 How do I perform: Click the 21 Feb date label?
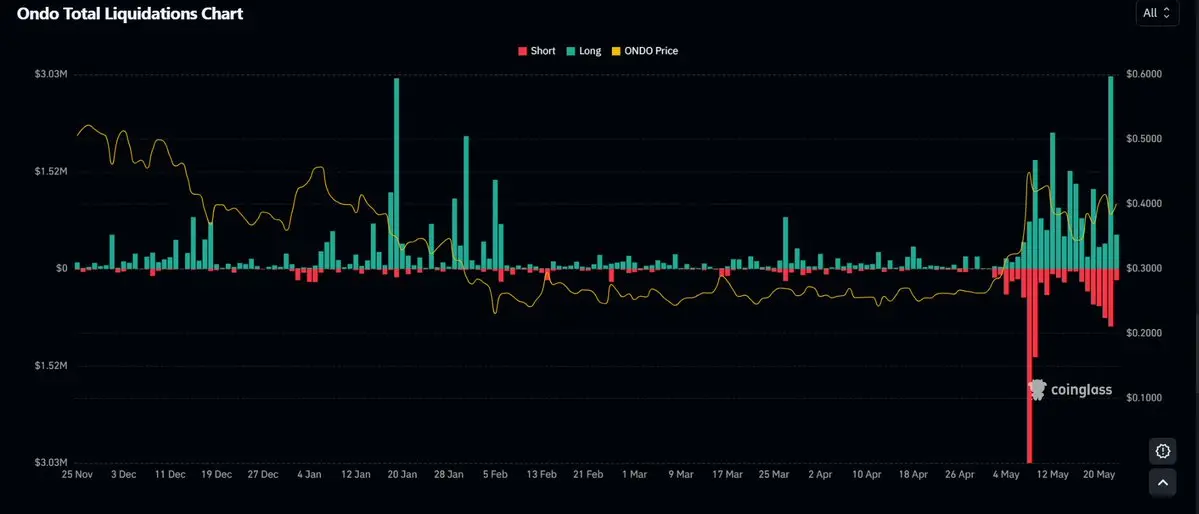pyautogui.click(x=588, y=474)
